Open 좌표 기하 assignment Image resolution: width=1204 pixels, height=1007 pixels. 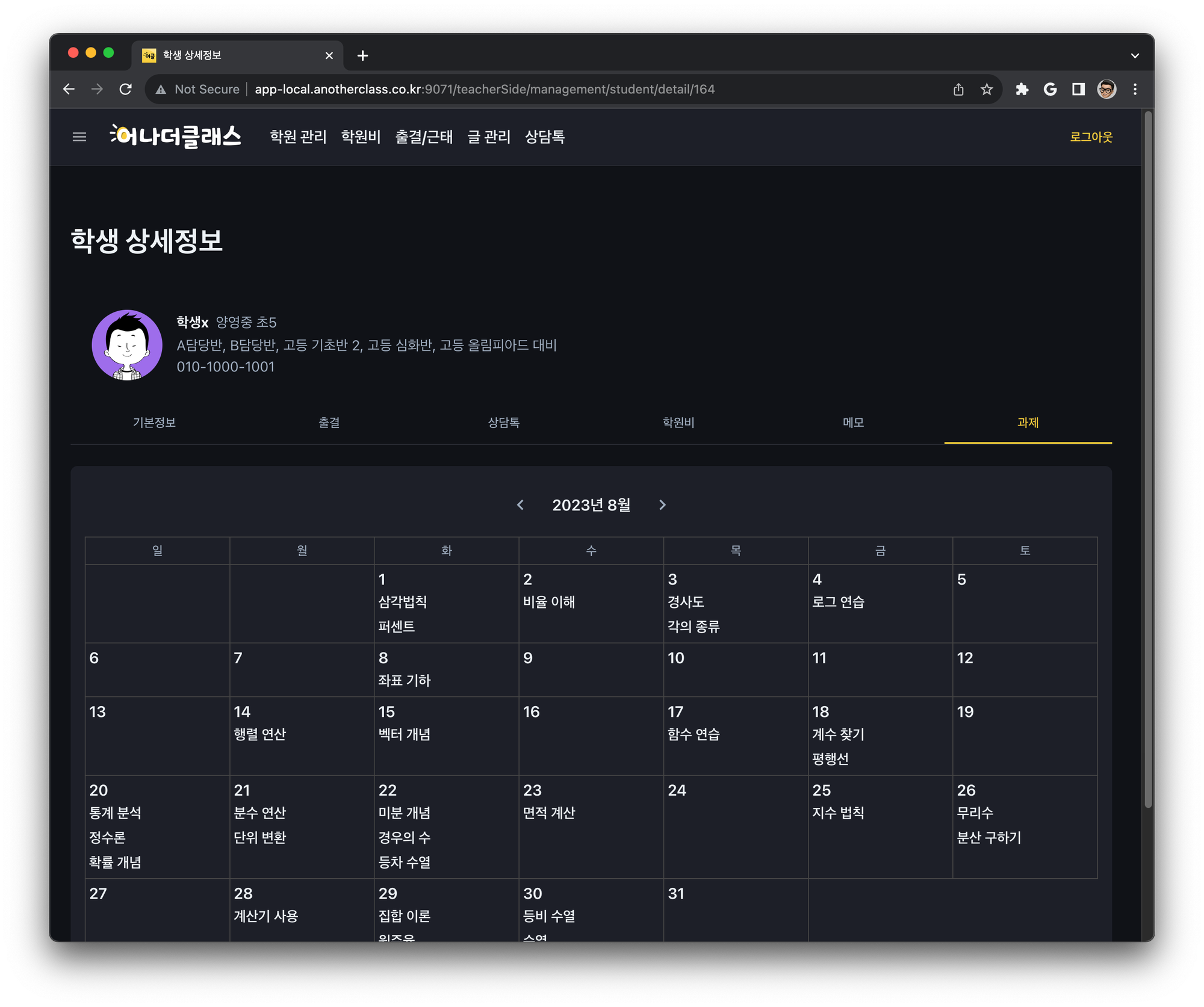coord(405,681)
